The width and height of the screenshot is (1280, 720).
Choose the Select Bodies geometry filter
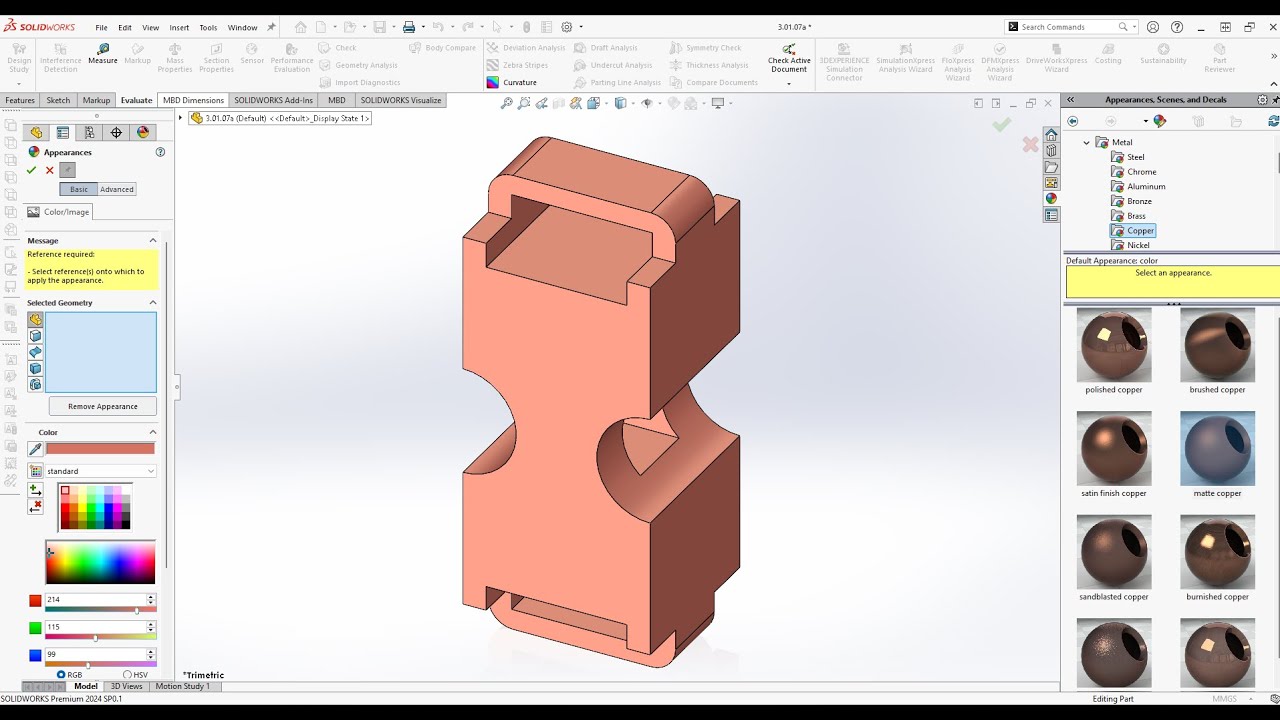tap(35, 368)
